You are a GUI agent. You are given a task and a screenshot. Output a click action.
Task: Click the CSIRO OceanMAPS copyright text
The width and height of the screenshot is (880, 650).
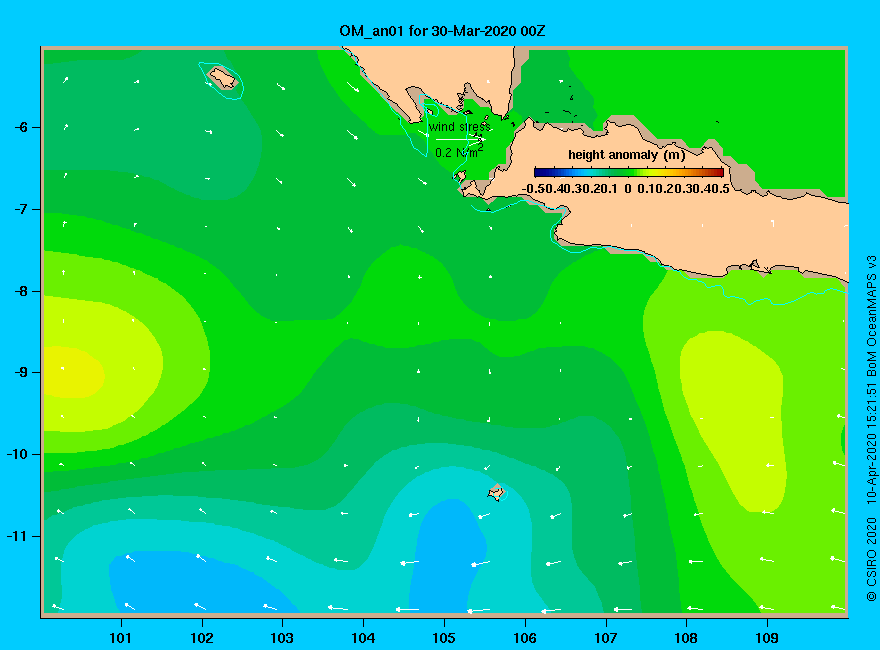(x=871, y=428)
